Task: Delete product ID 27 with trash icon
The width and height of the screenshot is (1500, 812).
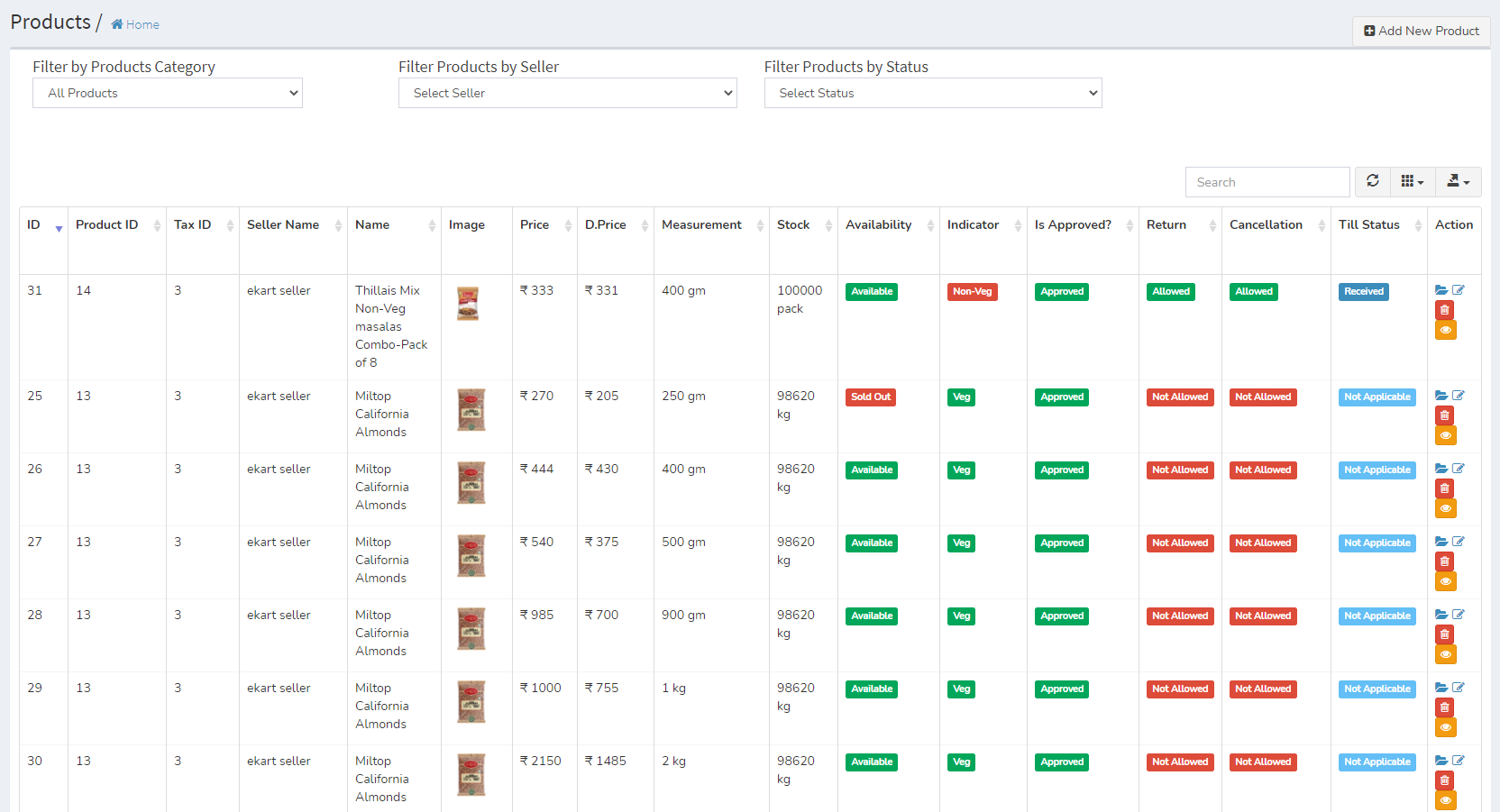Action: coord(1445,561)
